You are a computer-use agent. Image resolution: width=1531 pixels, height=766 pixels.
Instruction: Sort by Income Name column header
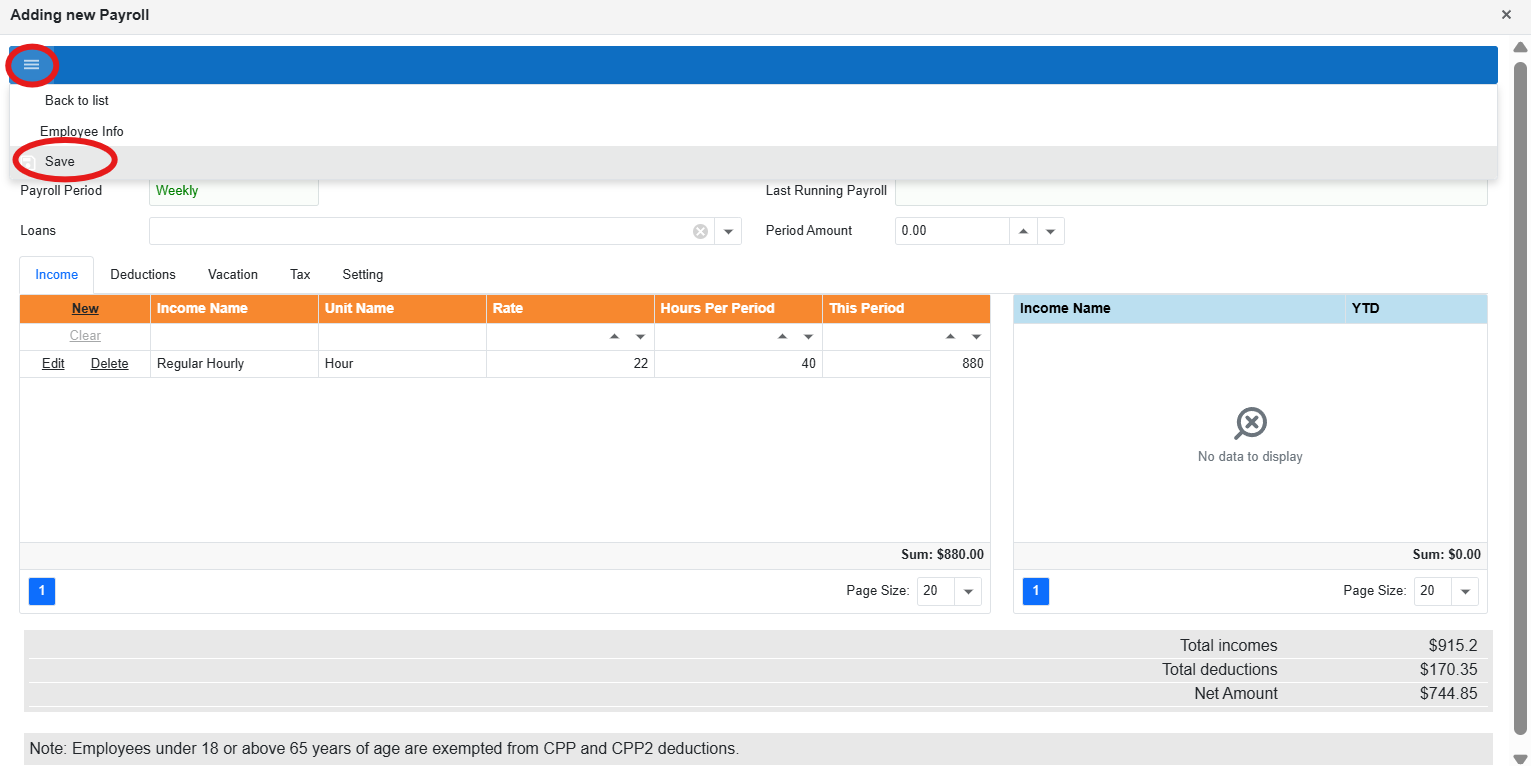point(234,308)
